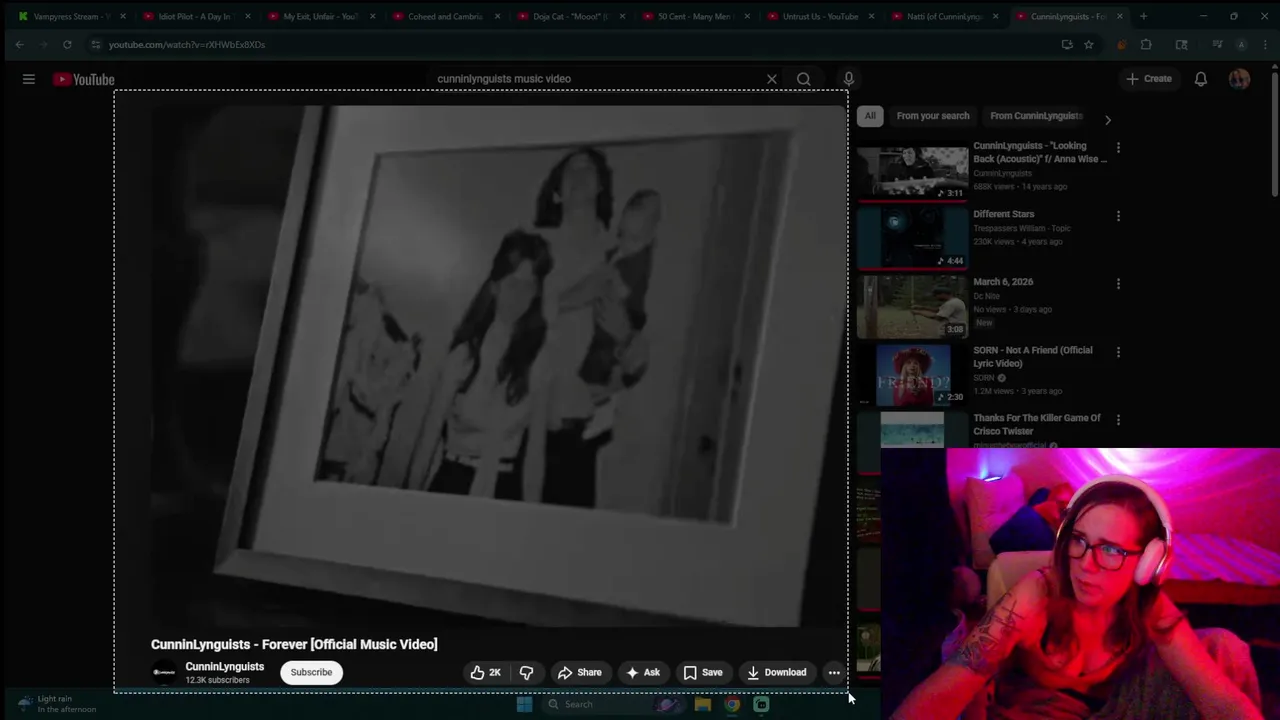Dislike the video with the thumbs-down
The width and height of the screenshot is (1280, 720).
(x=526, y=673)
